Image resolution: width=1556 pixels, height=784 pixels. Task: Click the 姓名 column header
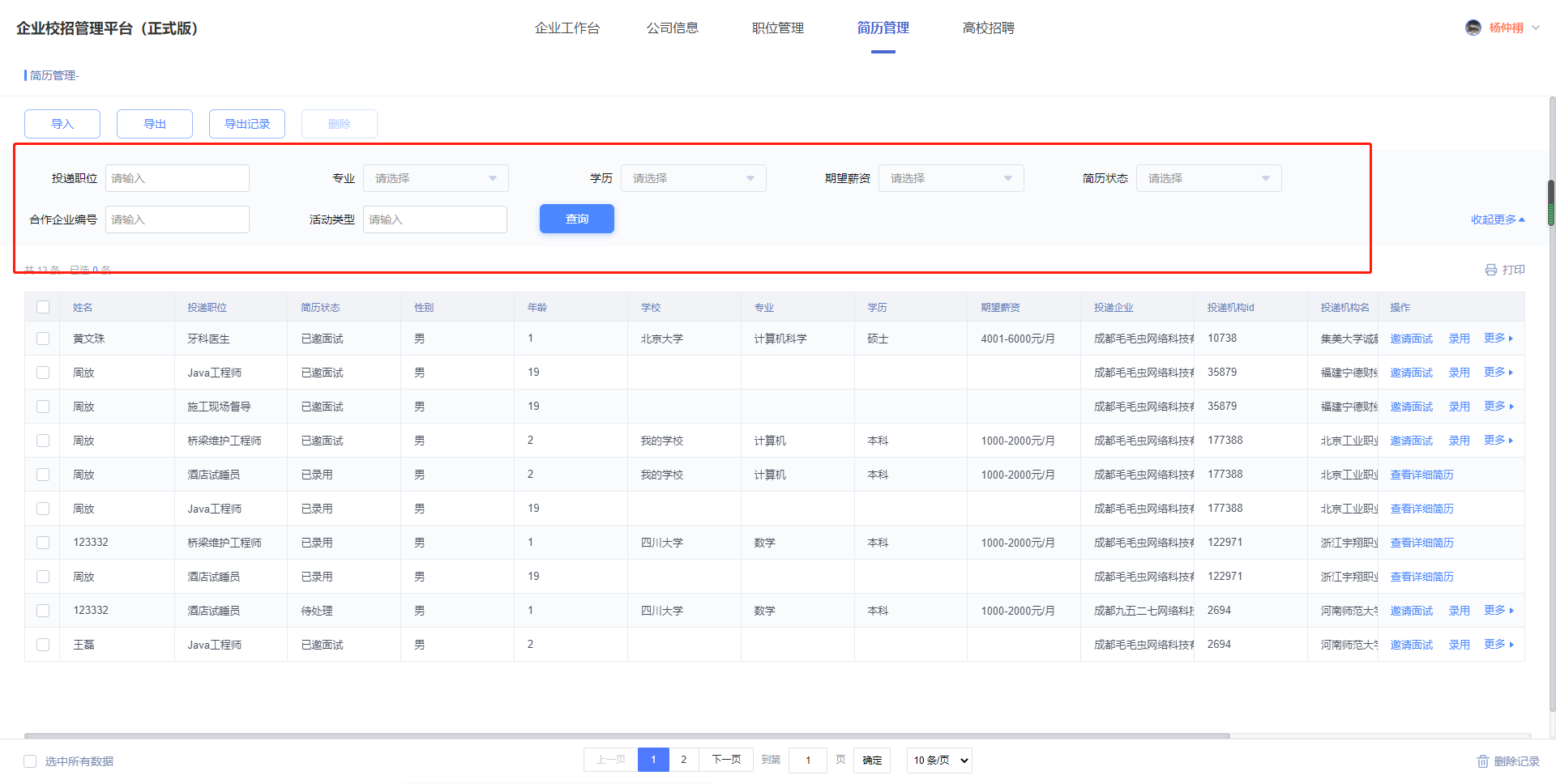click(x=83, y=308)
